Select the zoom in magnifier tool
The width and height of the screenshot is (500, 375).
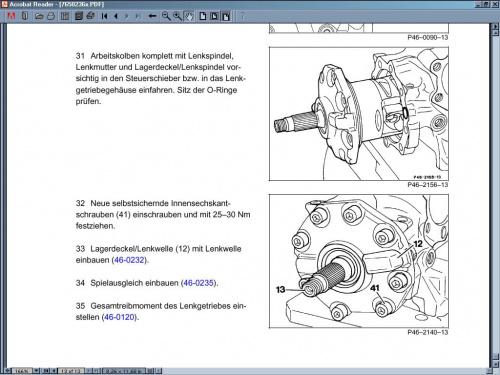(177, 16)
